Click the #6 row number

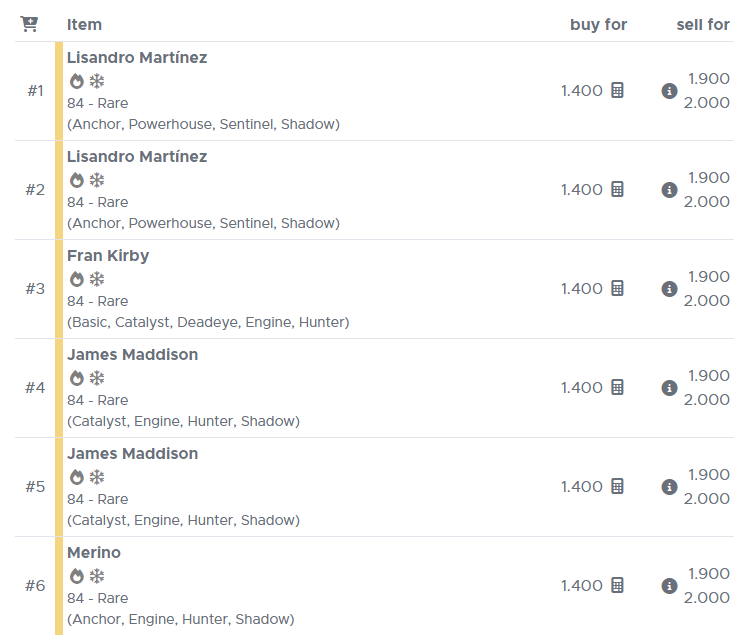pos(35,585)
